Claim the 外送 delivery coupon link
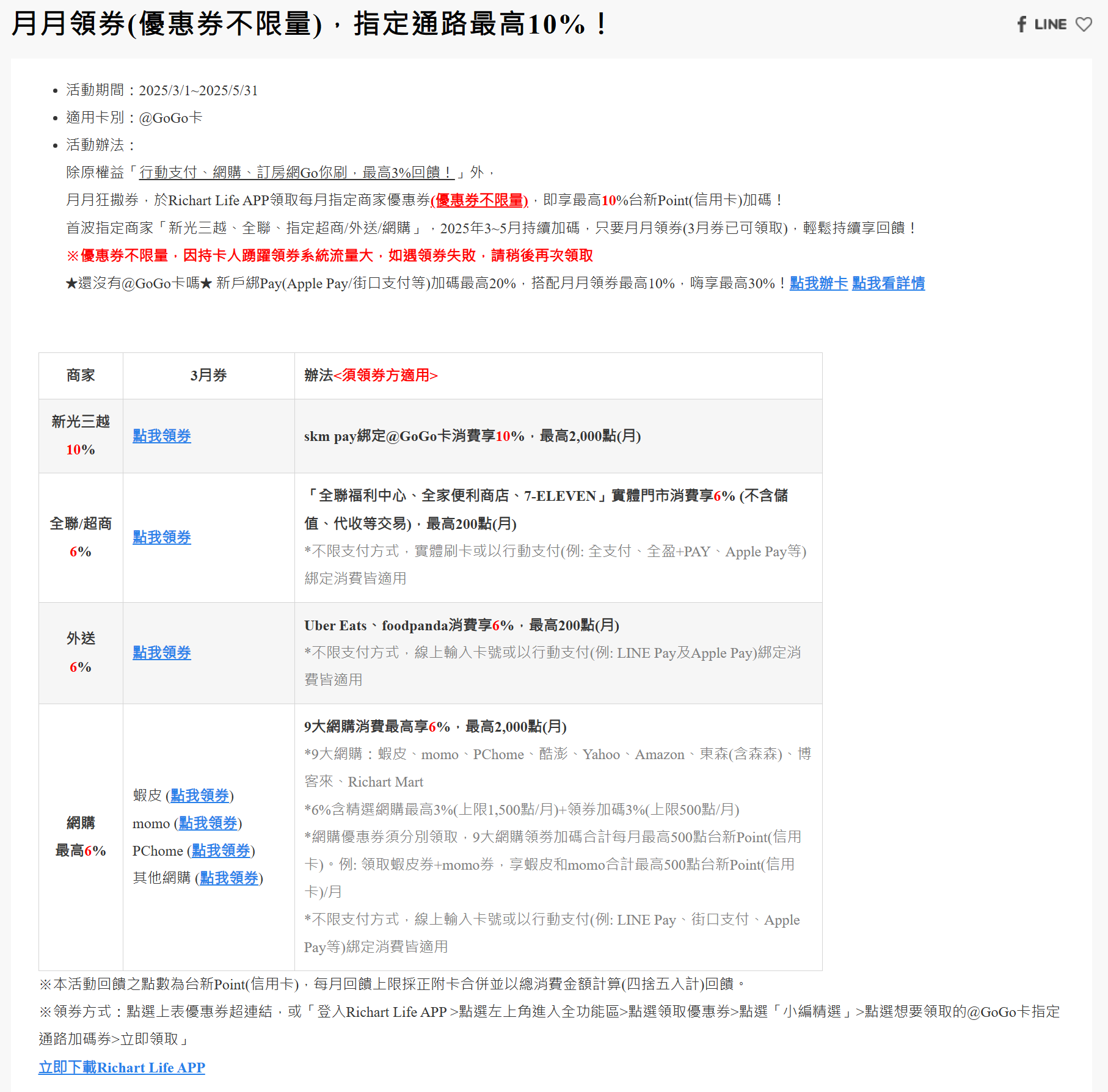Image resolution: width=1108 pixels, height=1092 pixels. pos(161,652)
